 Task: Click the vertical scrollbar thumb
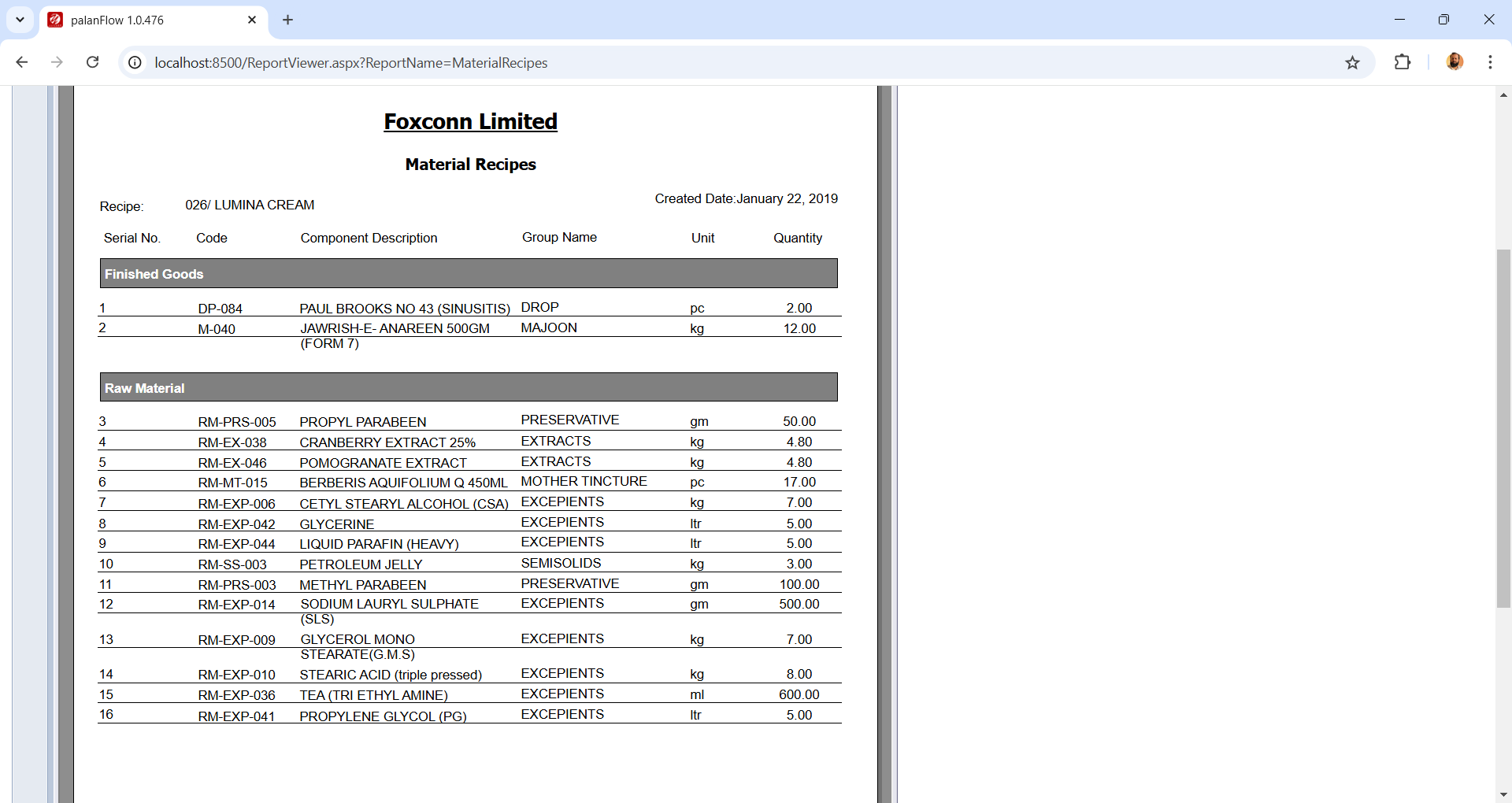click(1503, 428)
